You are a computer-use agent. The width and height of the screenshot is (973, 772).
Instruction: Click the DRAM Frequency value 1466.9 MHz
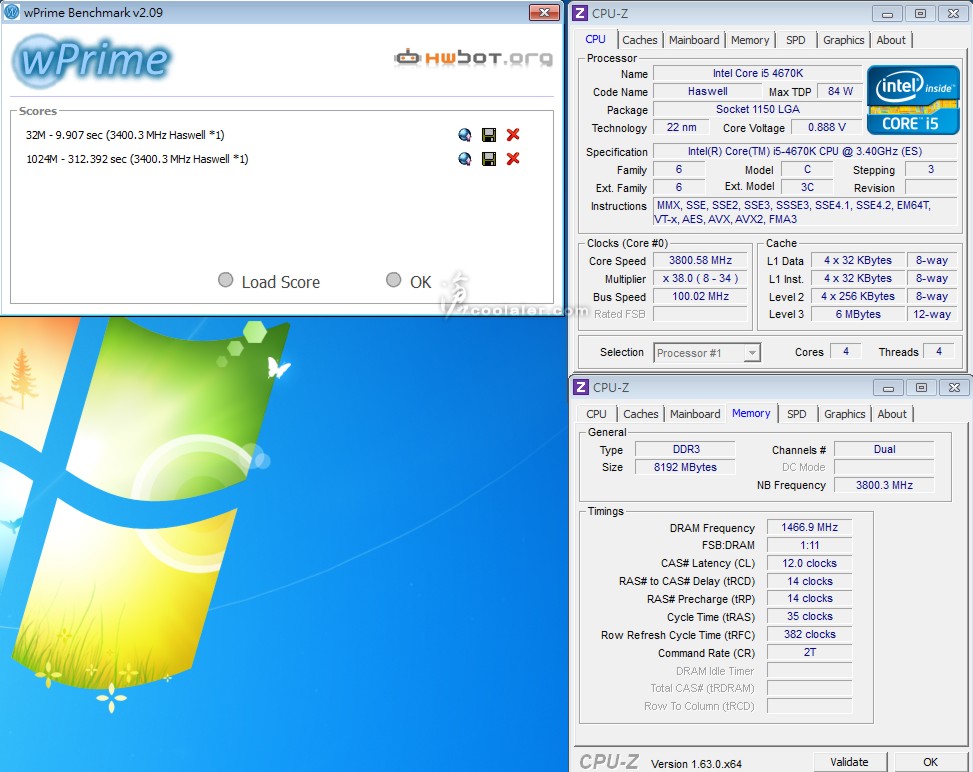tap(809, 527)
